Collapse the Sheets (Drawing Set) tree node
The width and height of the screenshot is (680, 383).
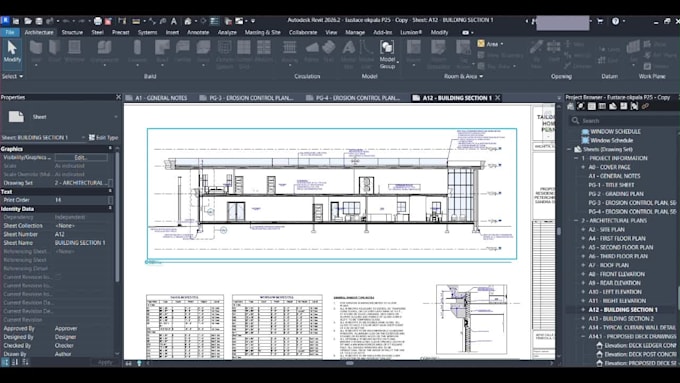pos(569,149)
